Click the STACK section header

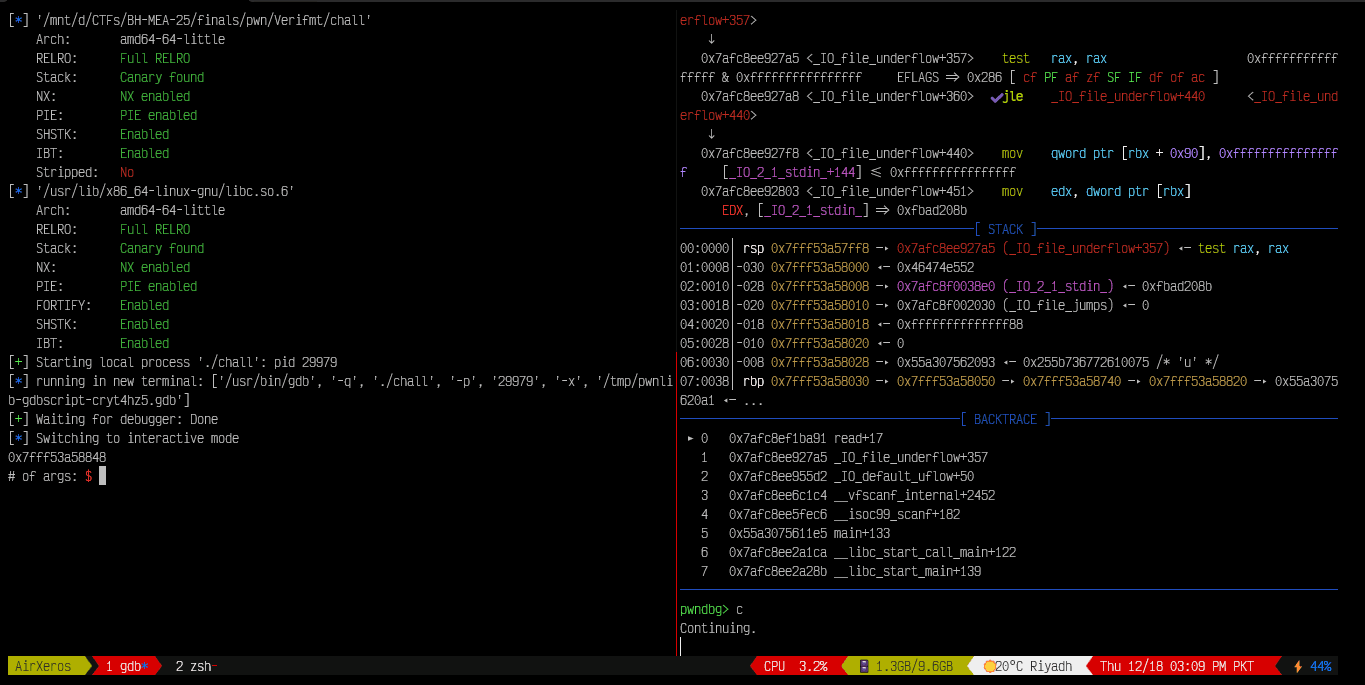[1005, 229]
